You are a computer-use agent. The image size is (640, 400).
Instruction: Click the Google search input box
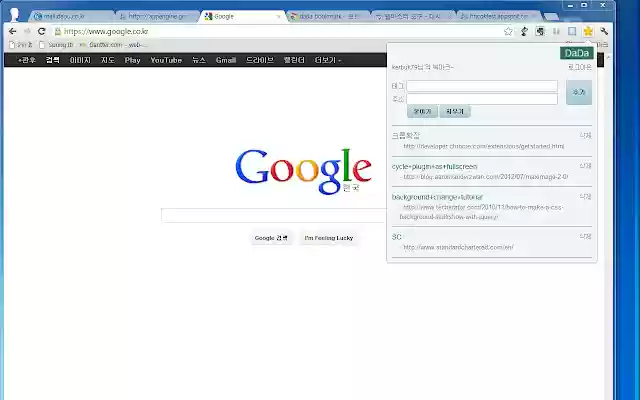(273, 216)
